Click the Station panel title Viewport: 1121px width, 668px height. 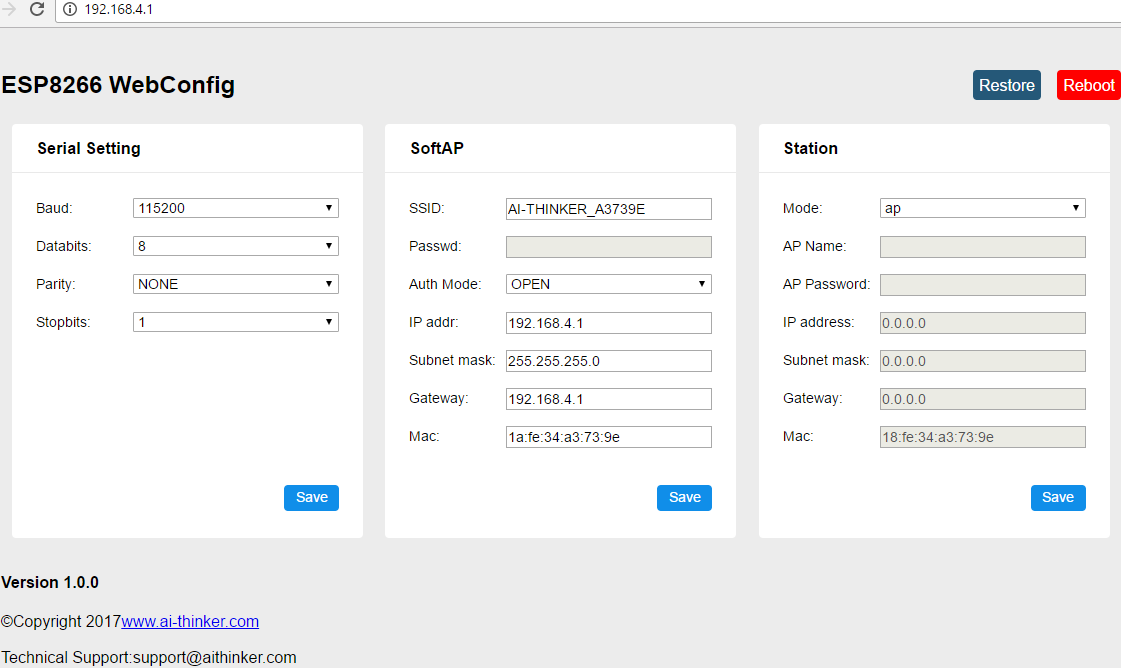(x=811, y=148)
